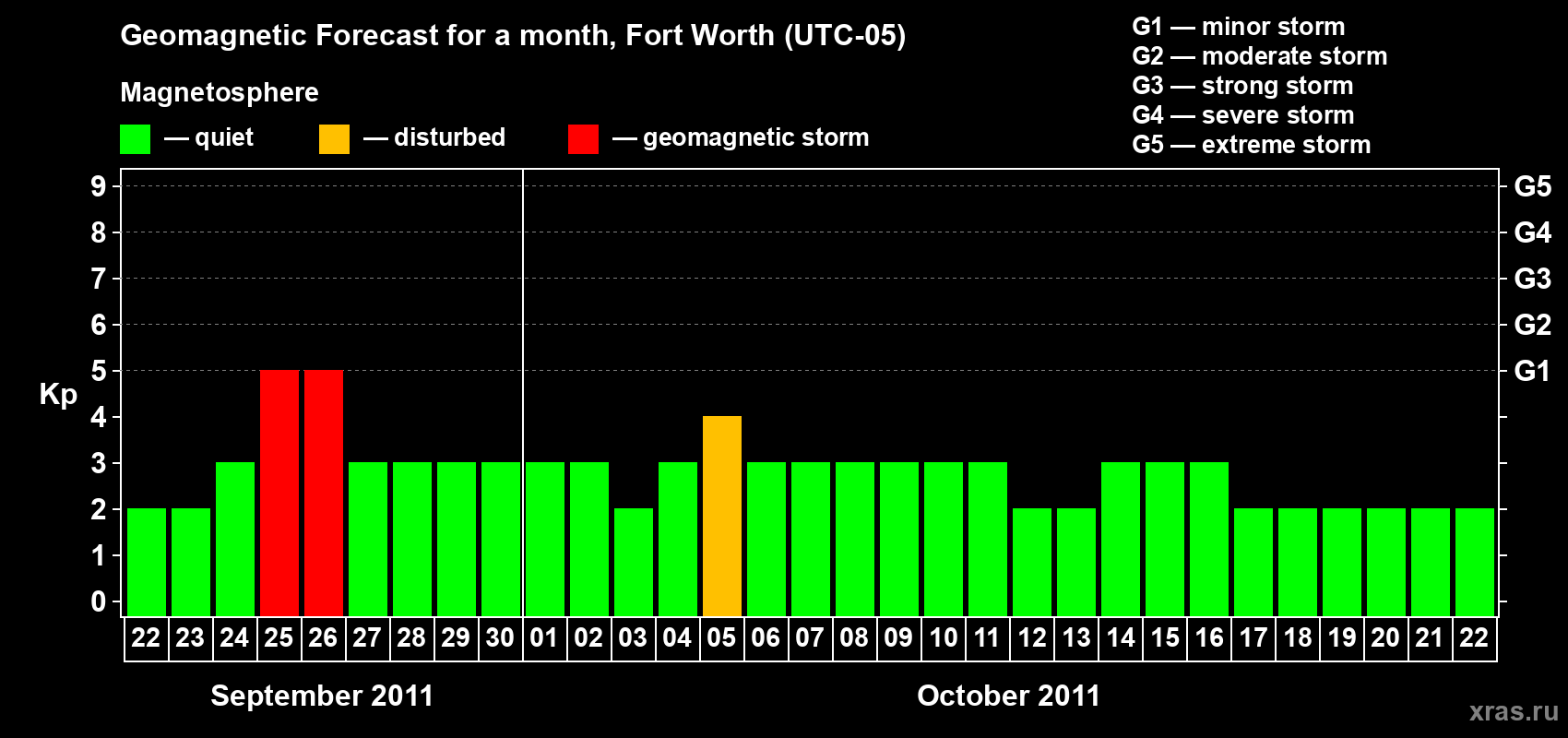Click the green bar for September 24
The image size is (1568, 738).
click(235, 539)
